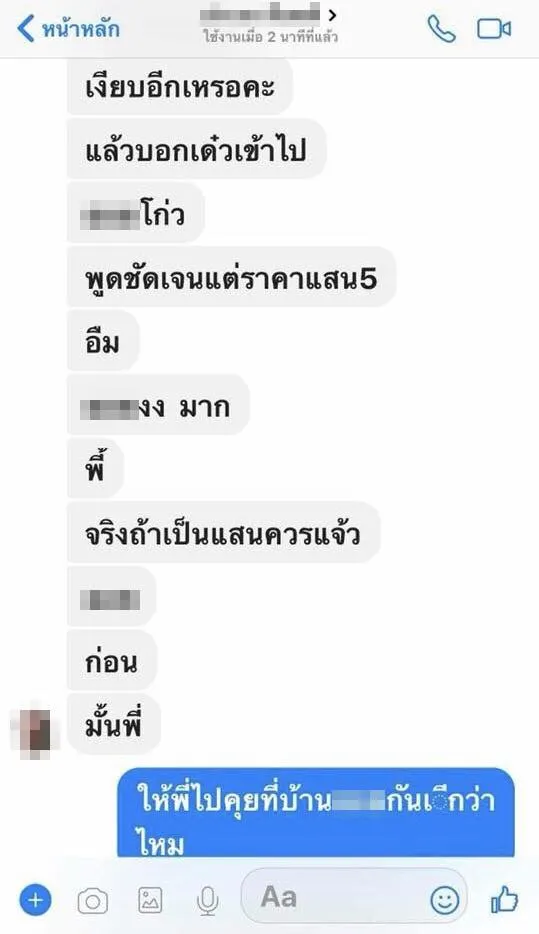The height and width of the screenshot is (934, 539).
Task: Select the blue sent message bubble
Action: (x=316, y=812)
